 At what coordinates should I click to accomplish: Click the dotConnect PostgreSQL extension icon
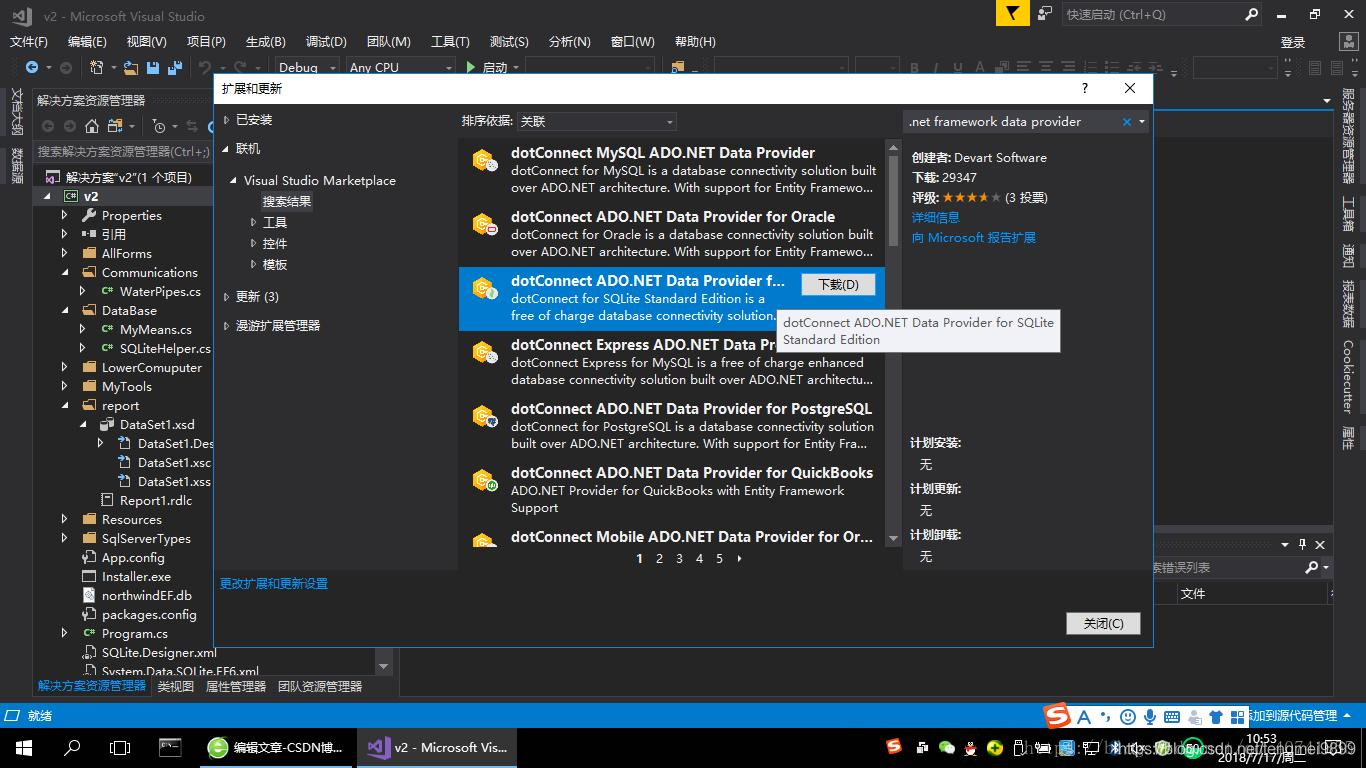coord(485,415)
